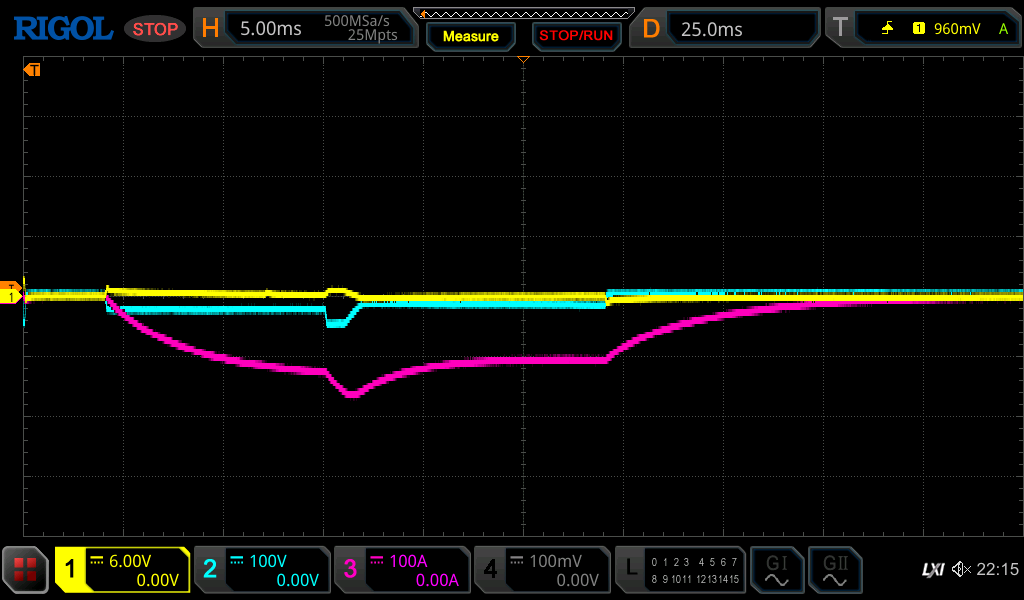Enable channel 4 at 100mV

coord(542,570)
